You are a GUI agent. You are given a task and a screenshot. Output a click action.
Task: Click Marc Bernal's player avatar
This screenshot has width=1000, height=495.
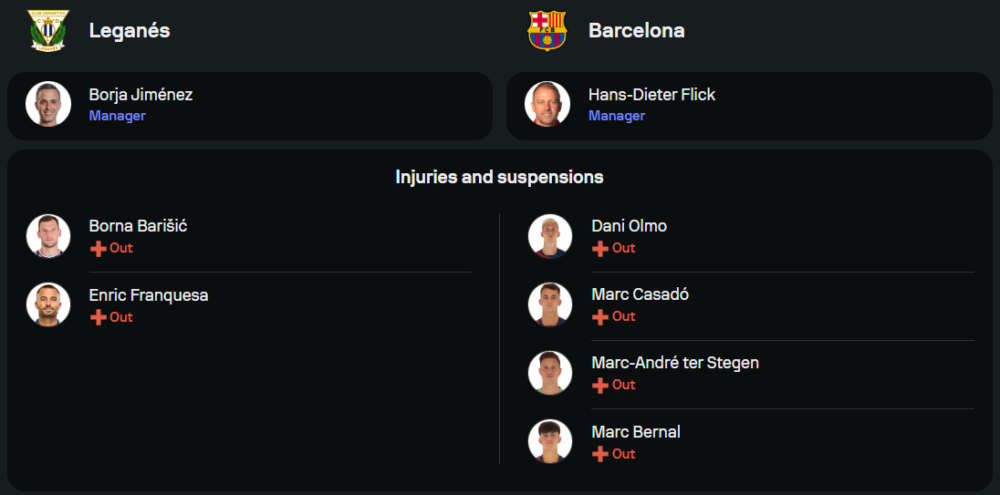coord(550,441)
